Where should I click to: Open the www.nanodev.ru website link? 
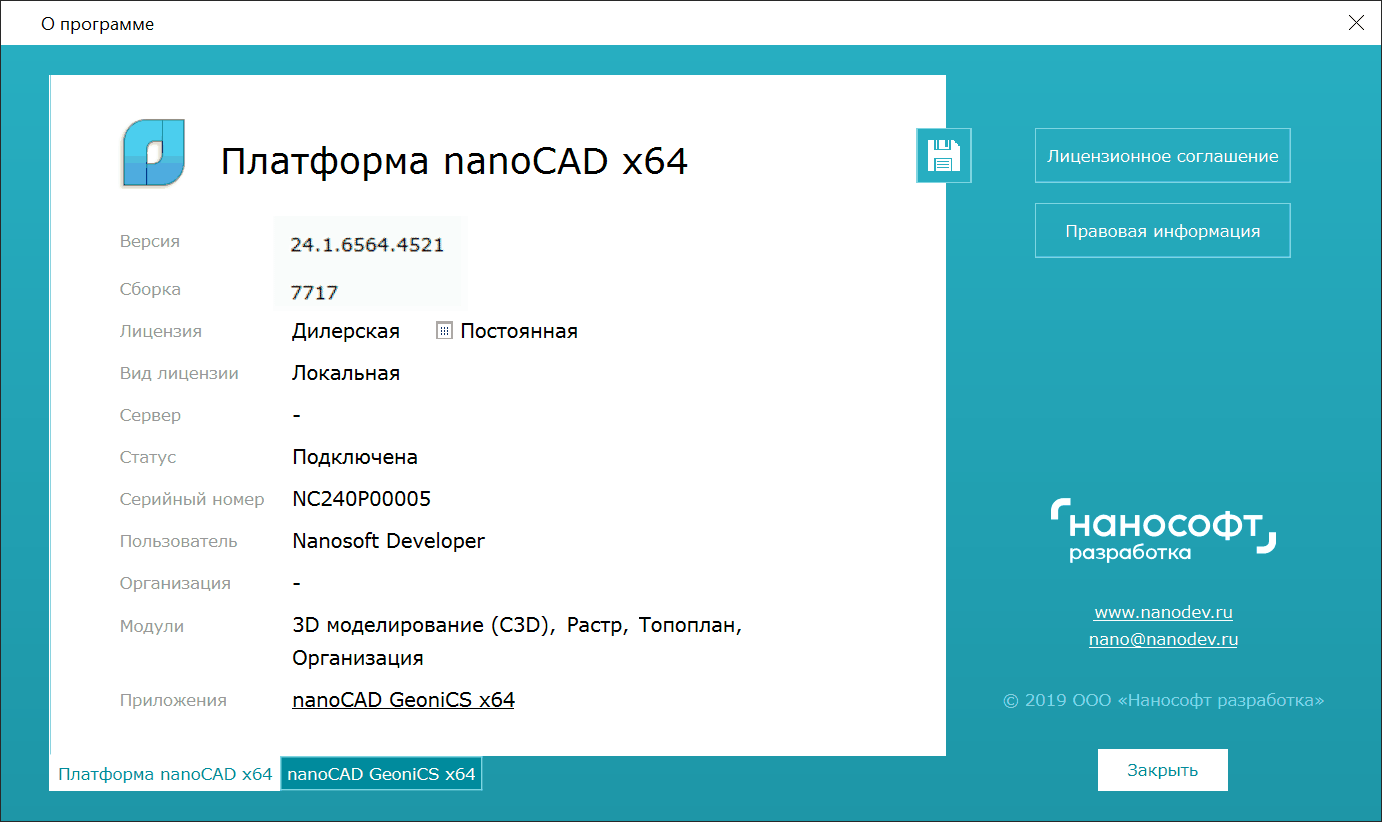1162,612
